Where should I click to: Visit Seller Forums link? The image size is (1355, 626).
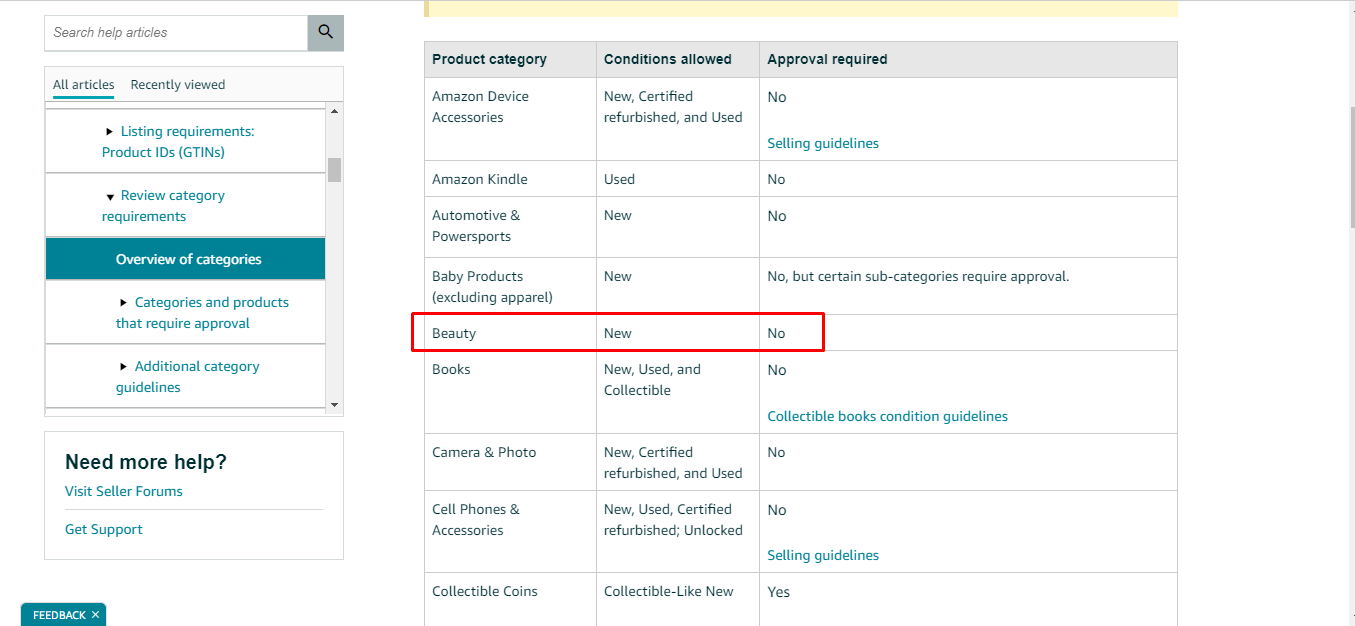point(124,491)
